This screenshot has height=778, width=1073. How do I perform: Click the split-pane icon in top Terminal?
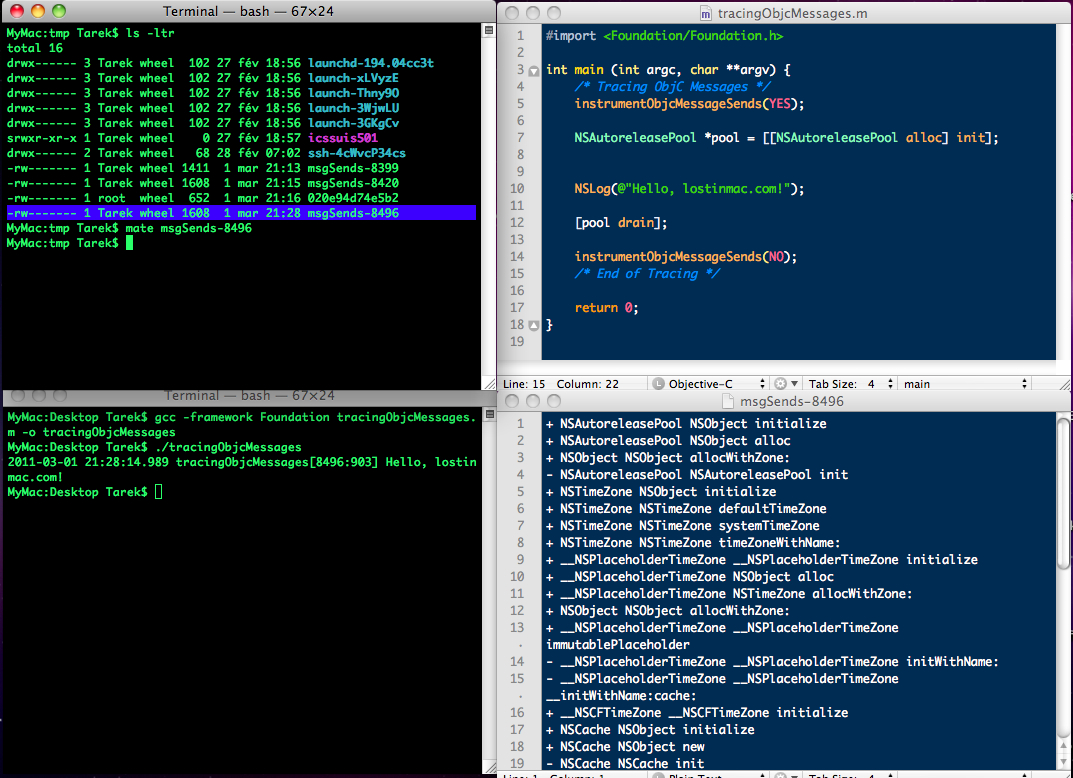tap(487, 31)
